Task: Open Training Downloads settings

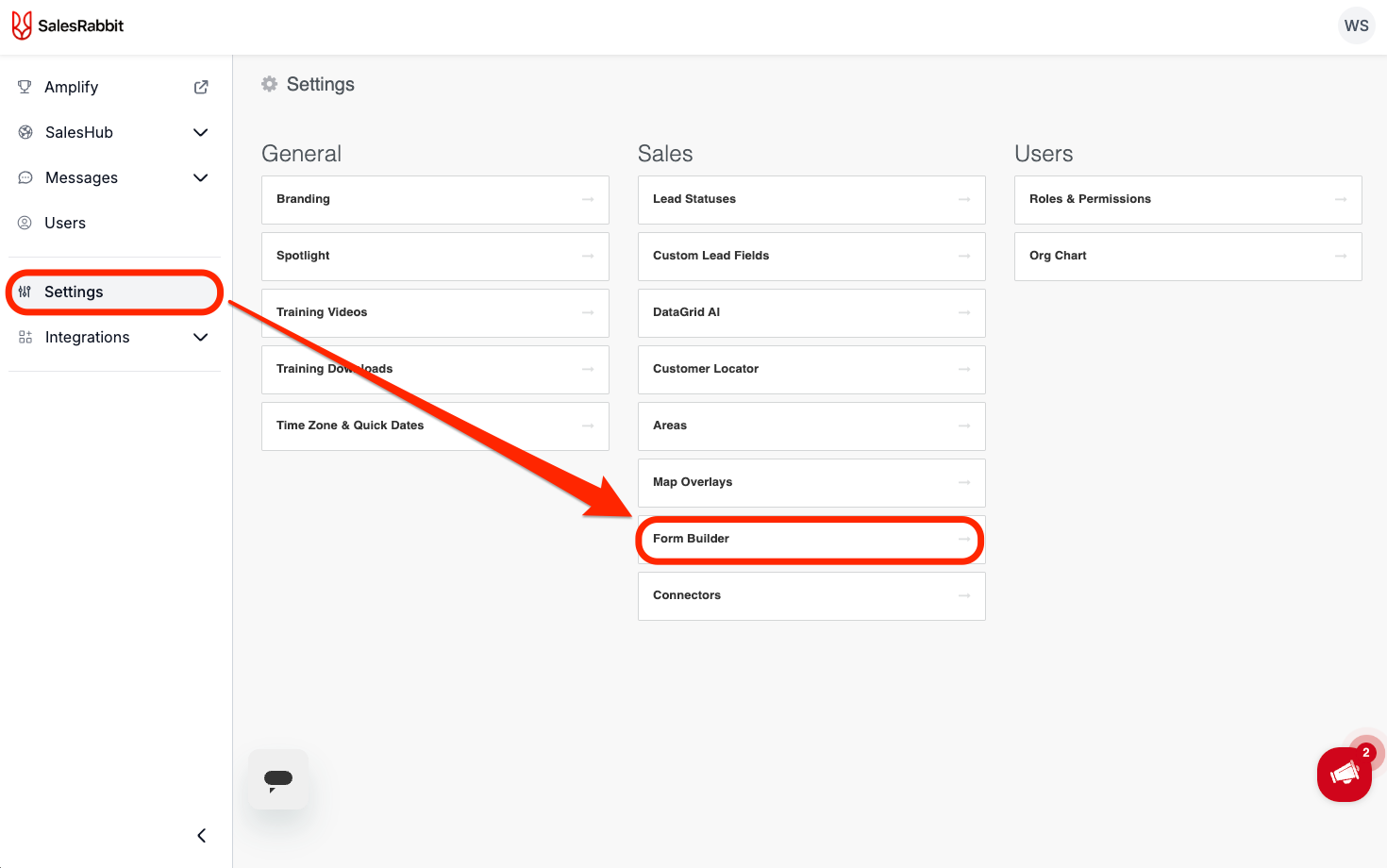Action: coord(435,370)
